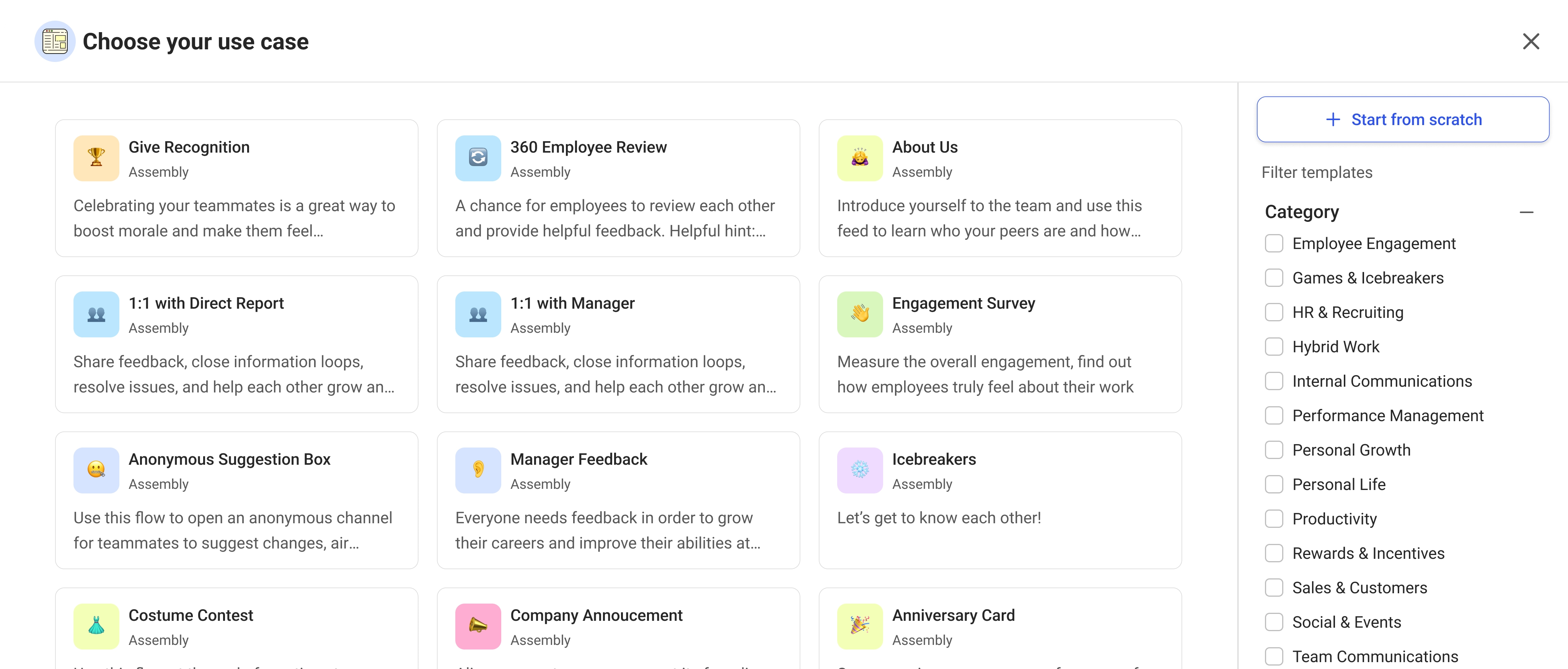
Task: Click the Assembly logo icon header
Action: pos(55,41)
